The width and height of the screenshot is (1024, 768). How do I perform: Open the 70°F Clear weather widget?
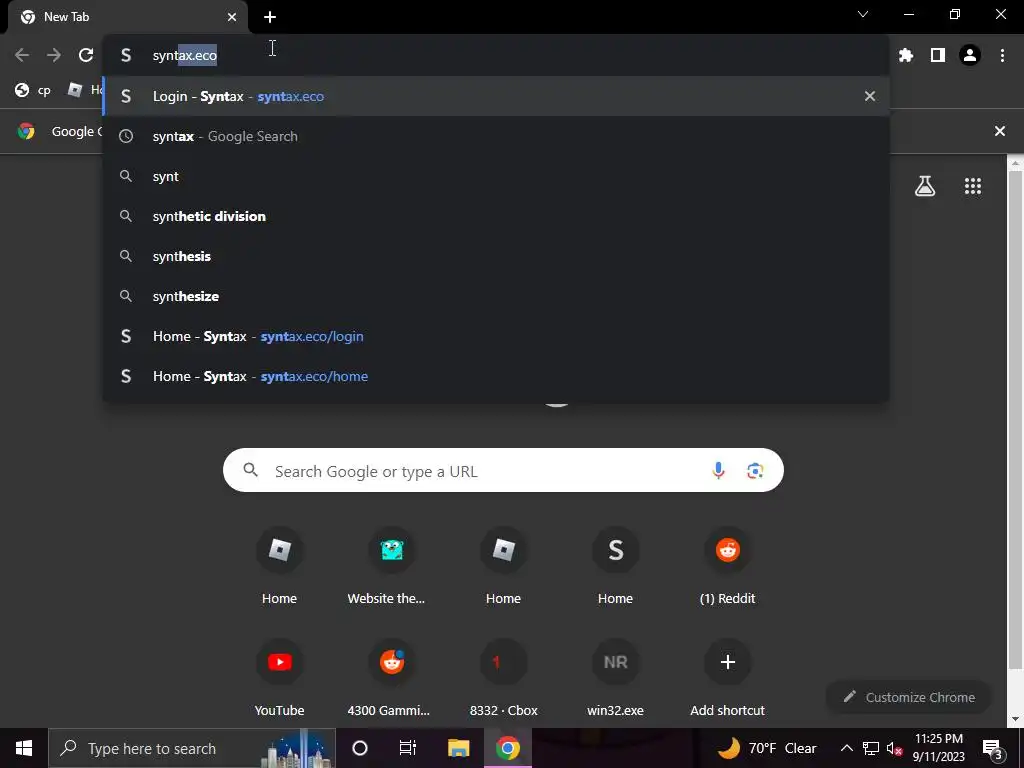pyautogui.click(x=768, y=748)
